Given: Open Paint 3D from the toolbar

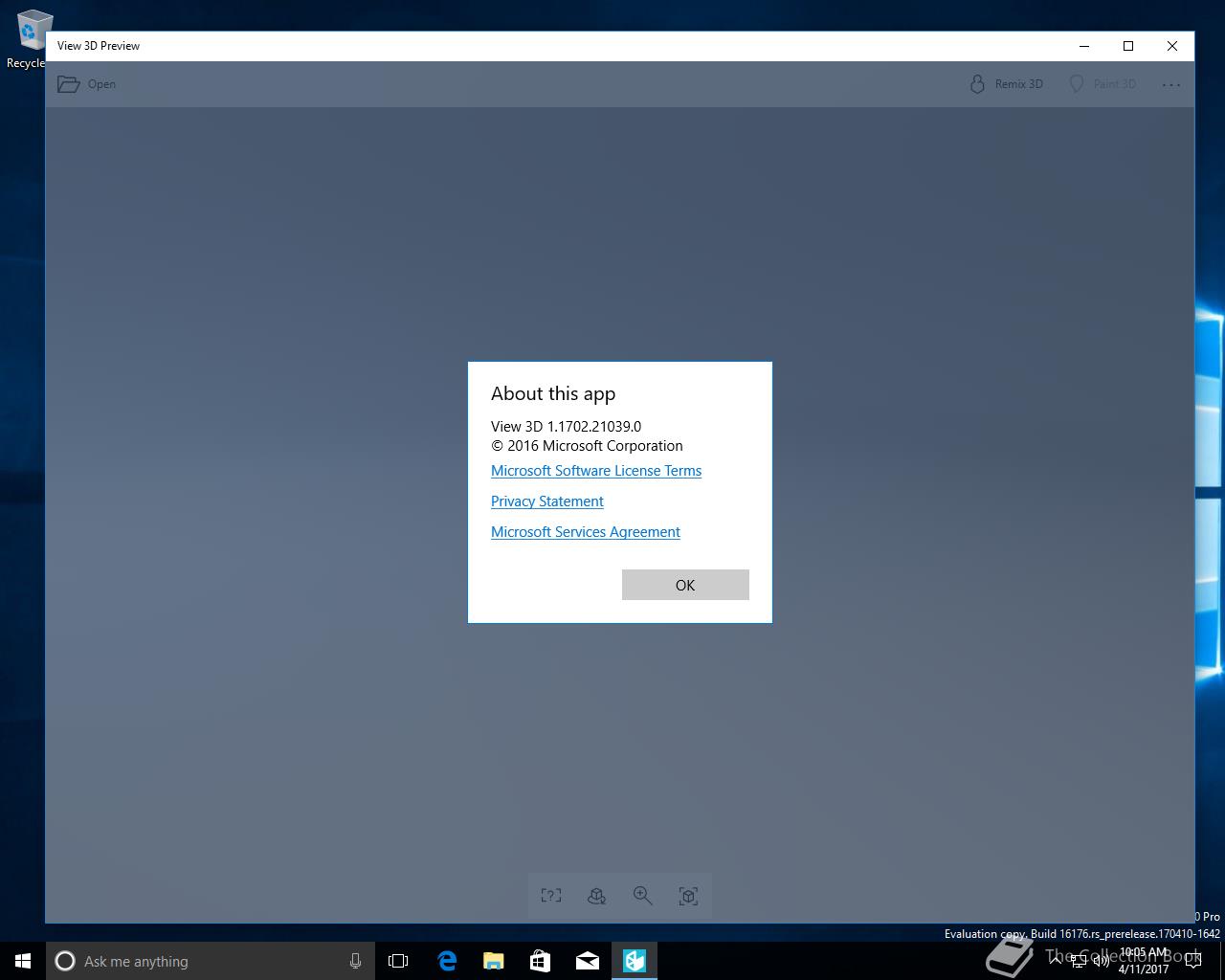Looking at the screenshot, I should (1102, 84).
